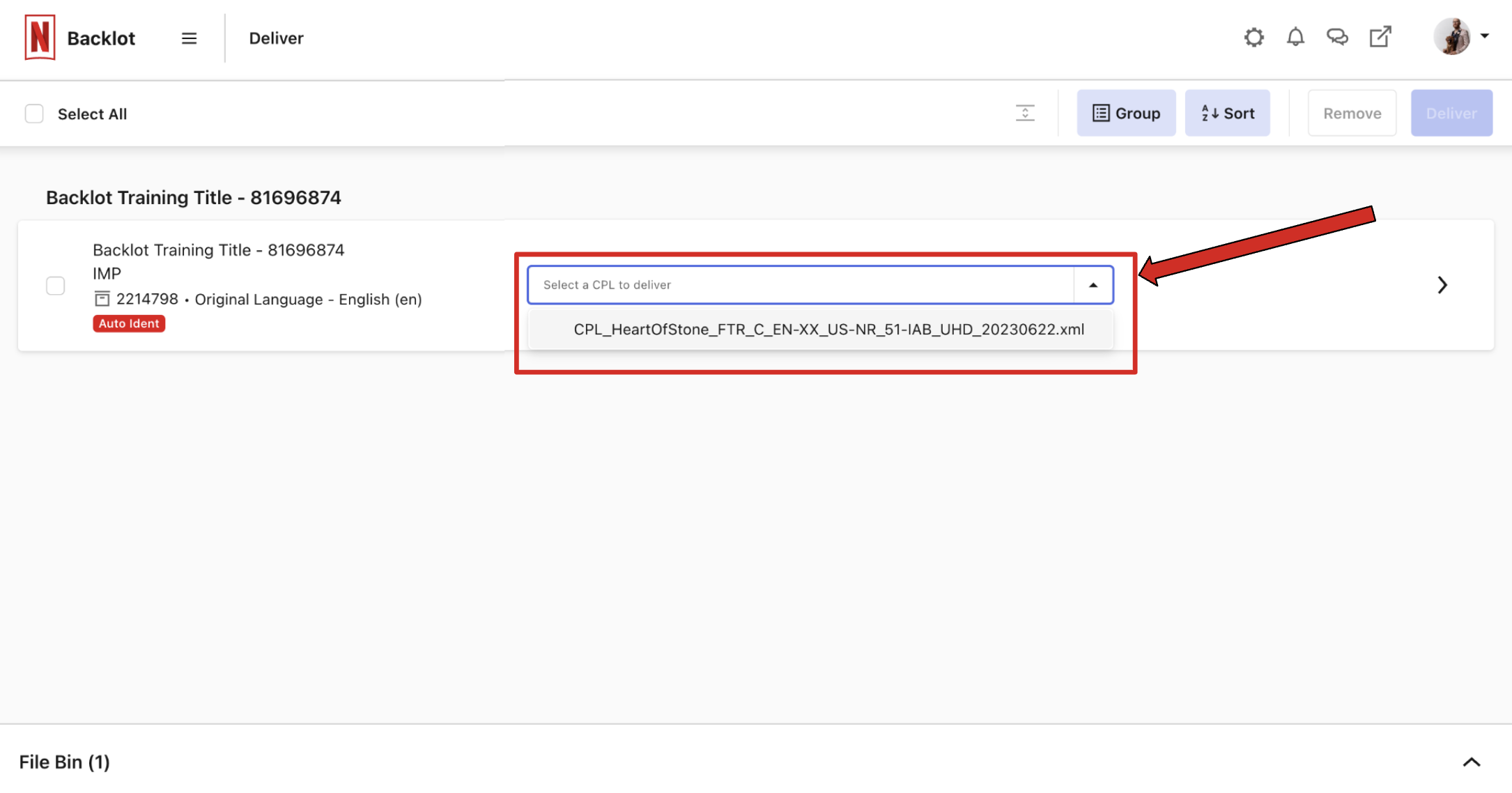Open the hamburger navigation menu
This screenshot has height=793, width=1512.
tap(189, 38)
